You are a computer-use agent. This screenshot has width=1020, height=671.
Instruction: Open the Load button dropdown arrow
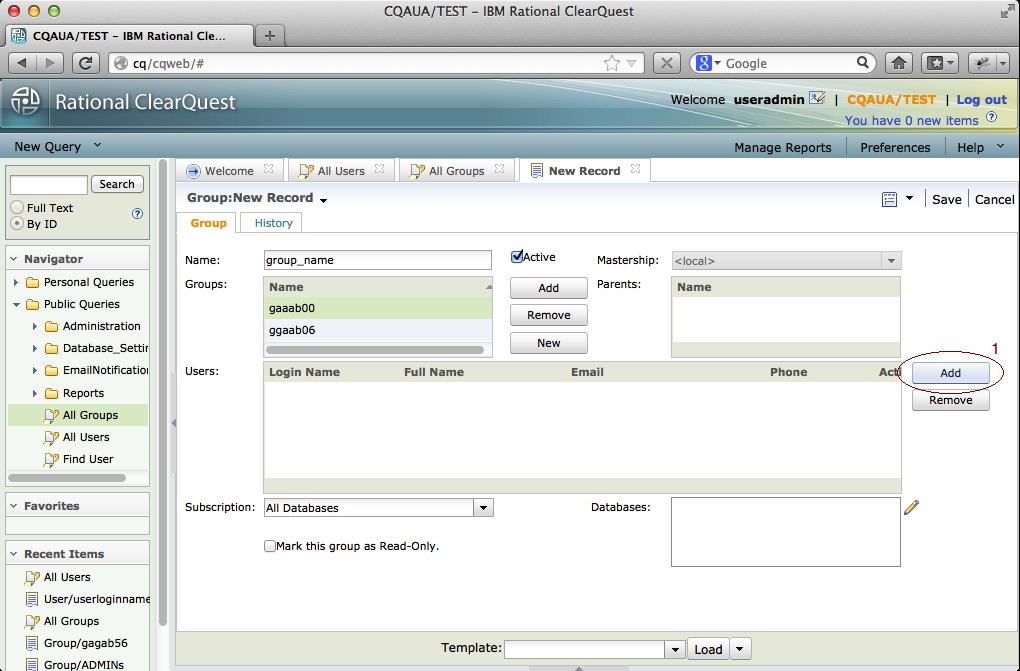point(740,649)
